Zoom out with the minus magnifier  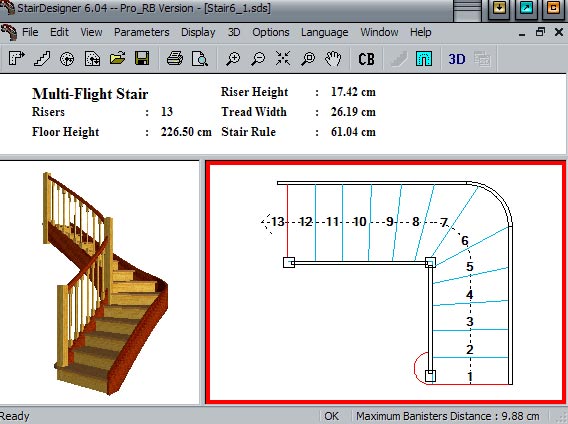click(258, 58)
